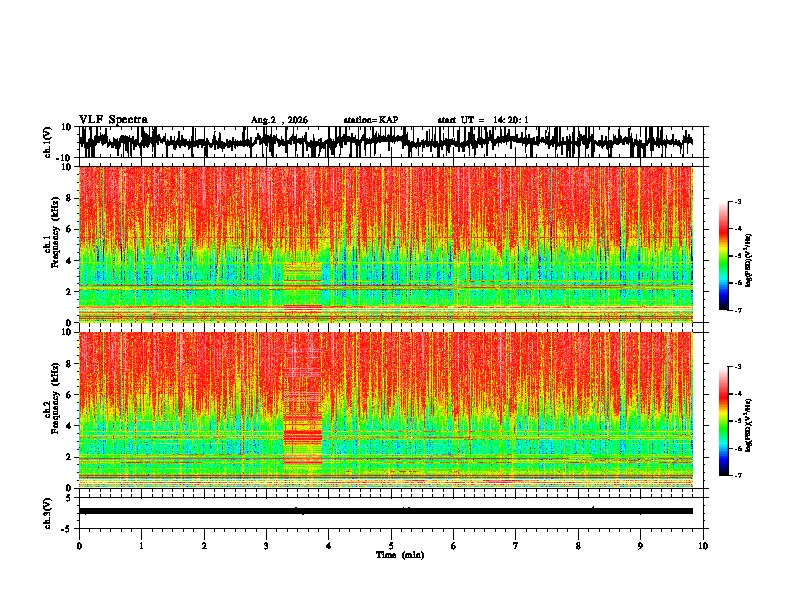This screenshot has width=792, height=612.
Task: Click the start UT 14:20:1 label
Action: pos(483,120)
